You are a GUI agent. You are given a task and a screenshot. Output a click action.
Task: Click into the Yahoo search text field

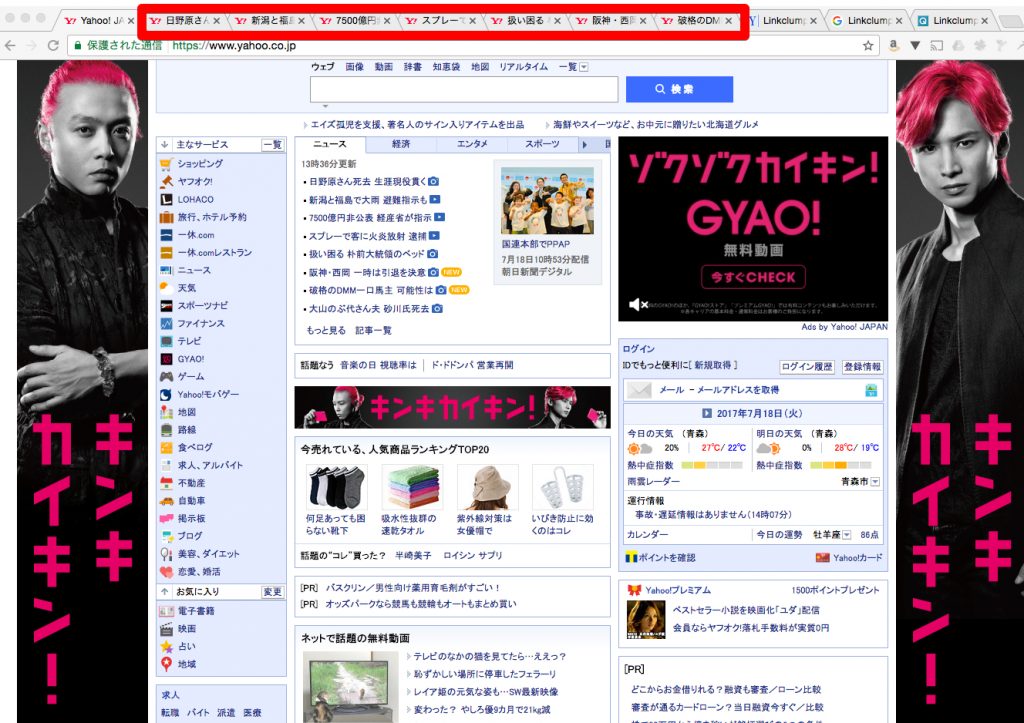click(x=464, y=90)
